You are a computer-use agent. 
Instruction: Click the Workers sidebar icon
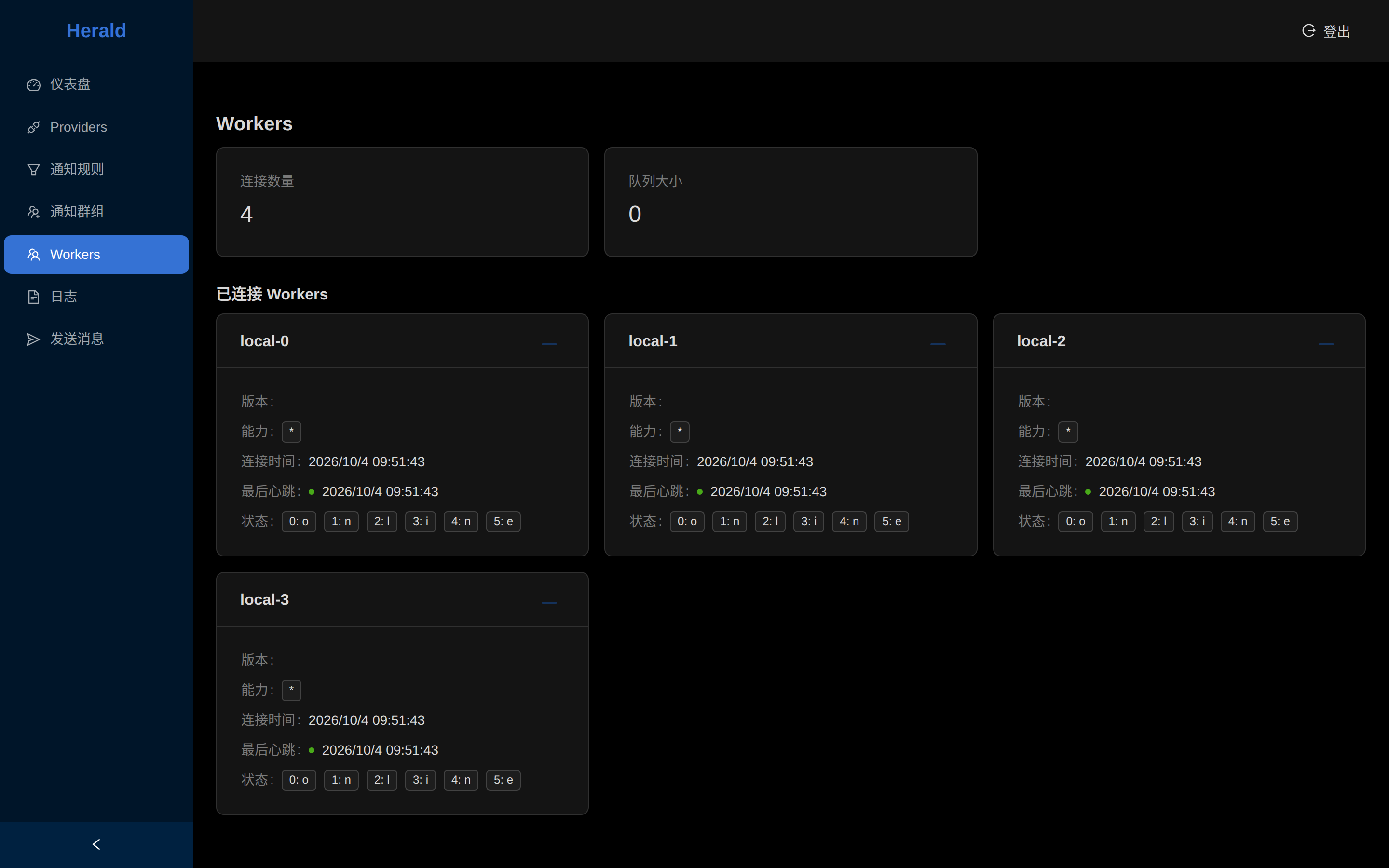34,255
